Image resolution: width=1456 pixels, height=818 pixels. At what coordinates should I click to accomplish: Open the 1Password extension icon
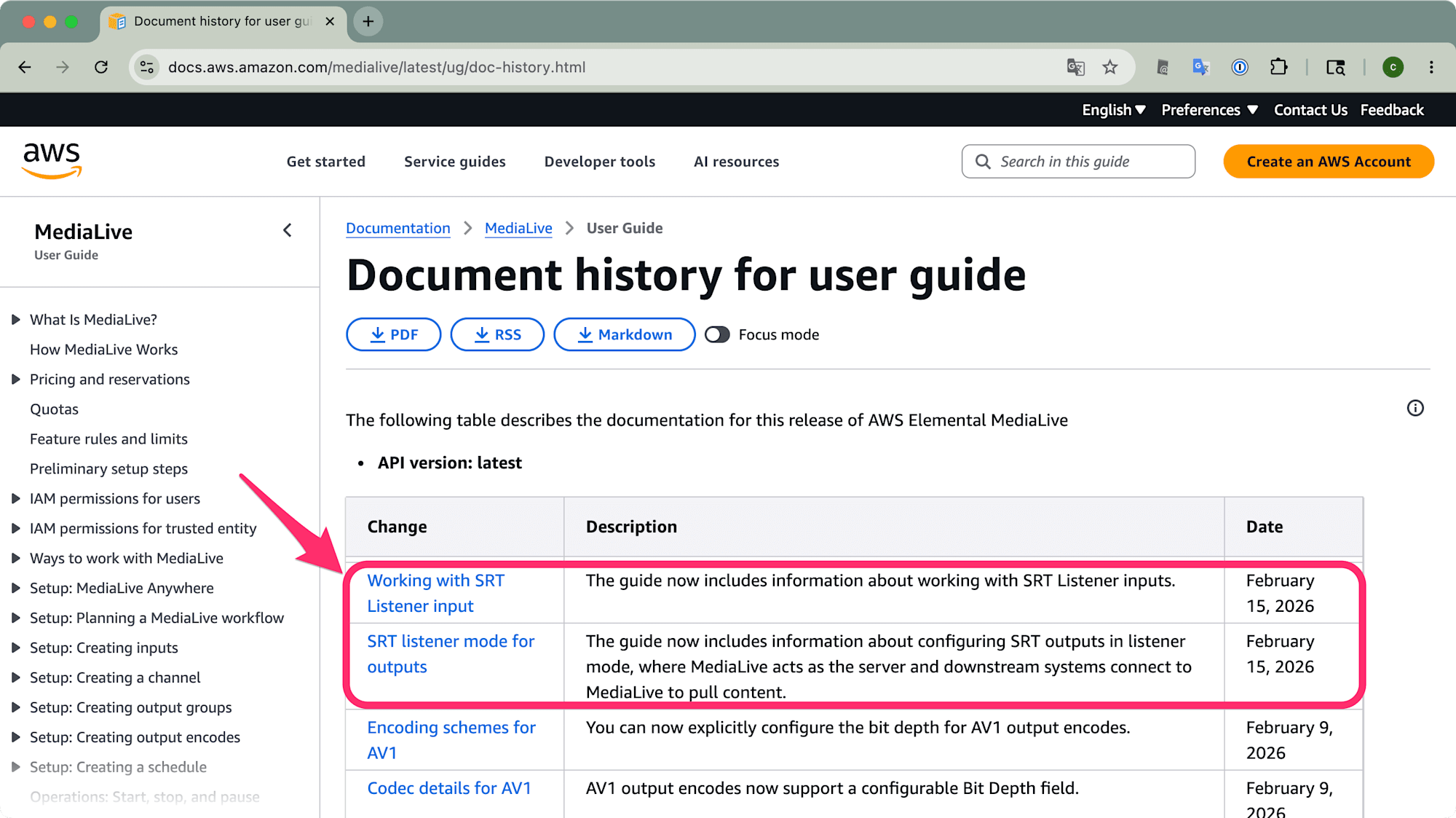coord(1240,67)
